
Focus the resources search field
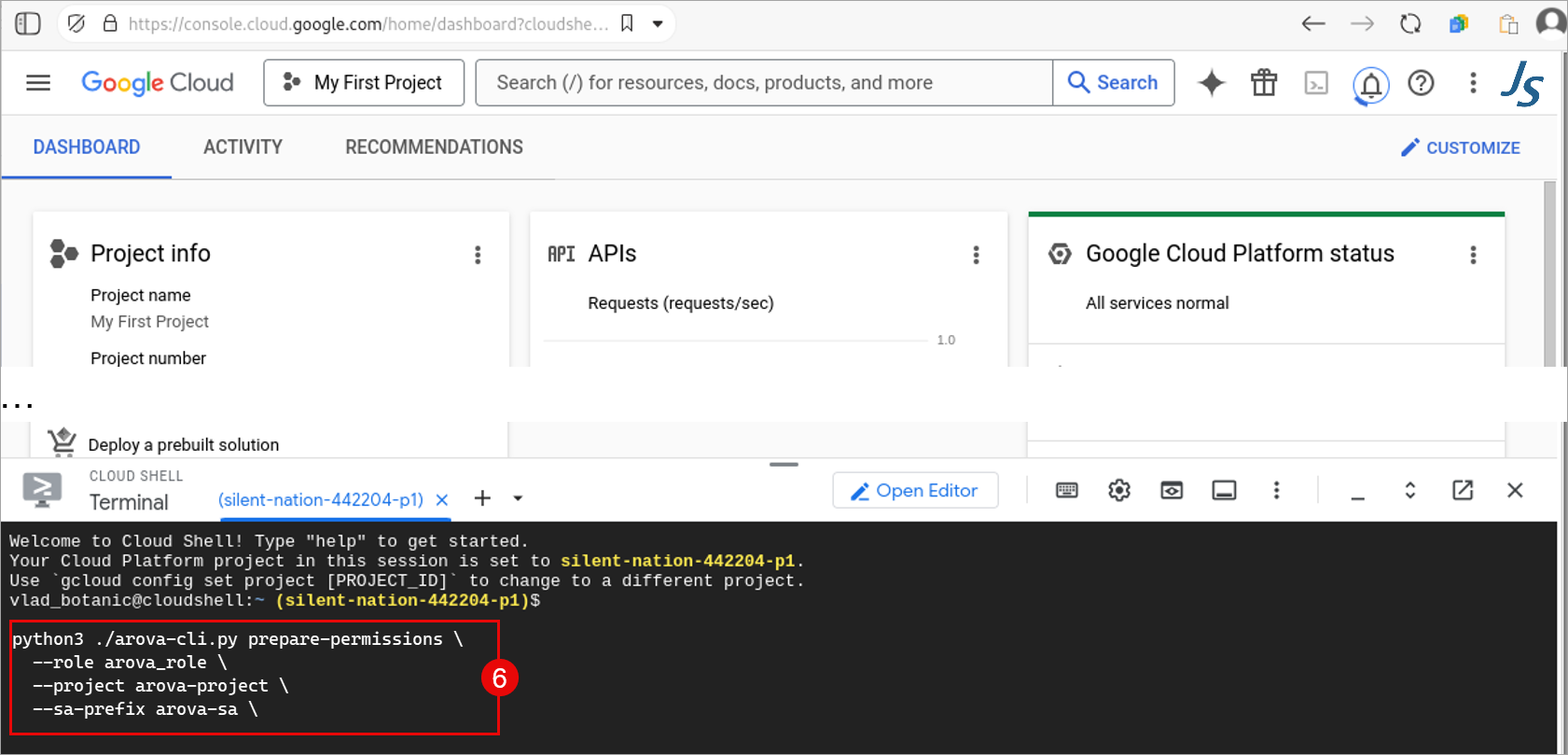coord(764,83)
